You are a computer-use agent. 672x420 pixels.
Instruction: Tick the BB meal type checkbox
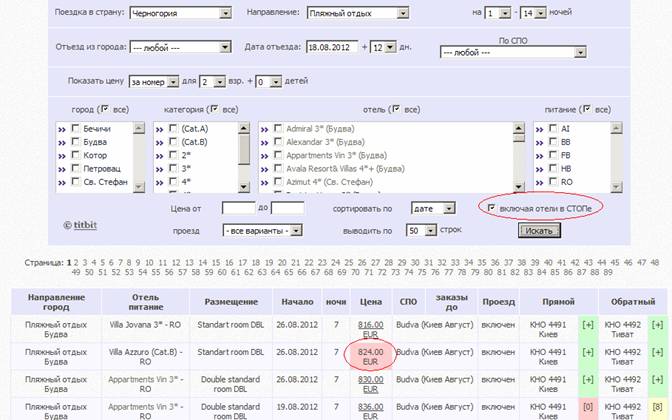coord(553,143)
